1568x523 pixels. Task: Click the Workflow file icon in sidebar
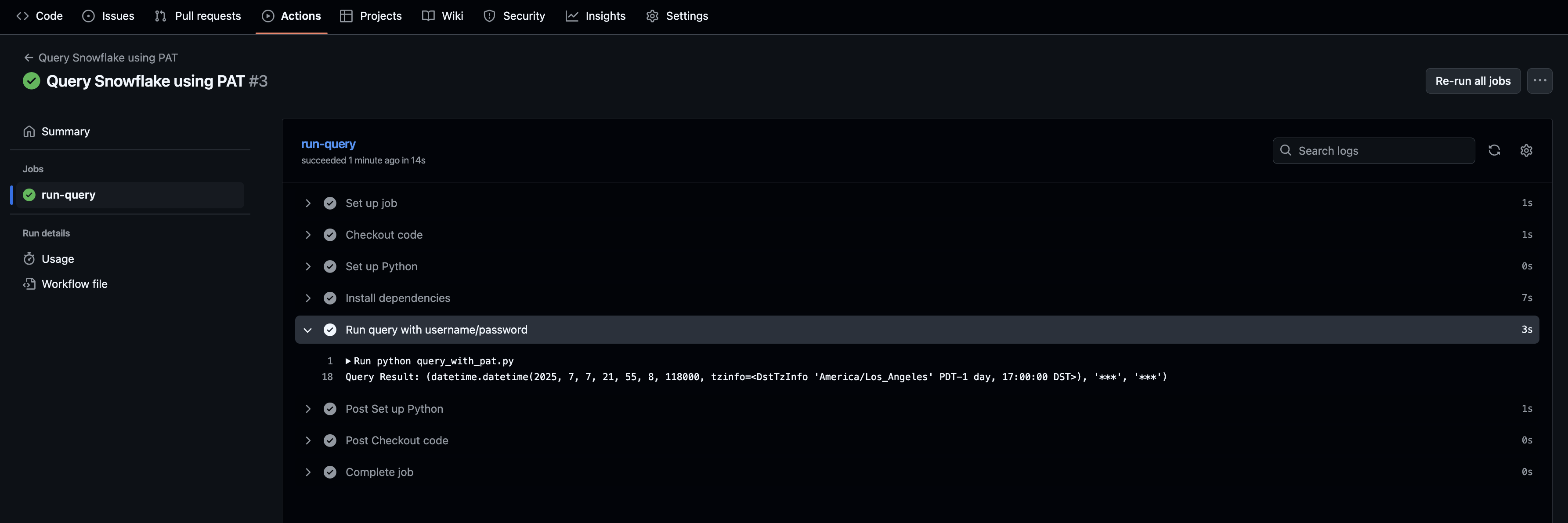tap(30, 283)
